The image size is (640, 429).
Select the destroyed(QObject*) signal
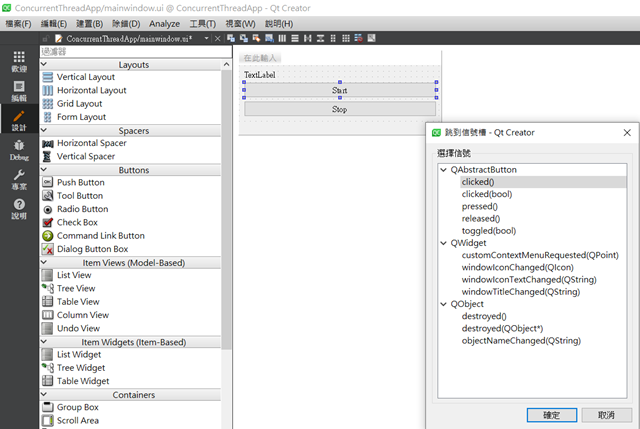(502, 329)
